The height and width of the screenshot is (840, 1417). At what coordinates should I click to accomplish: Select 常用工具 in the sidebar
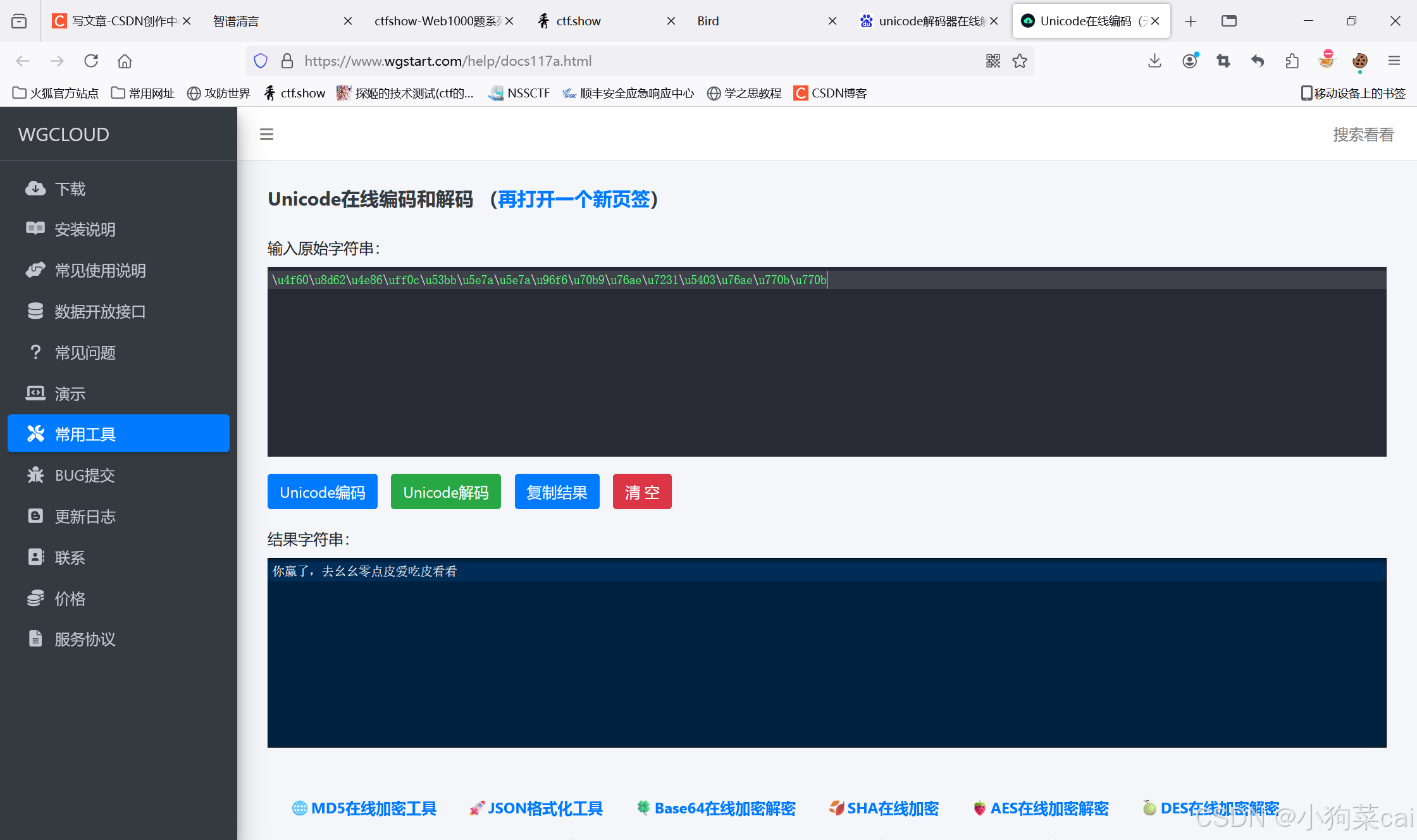click(x=118, y=434)
